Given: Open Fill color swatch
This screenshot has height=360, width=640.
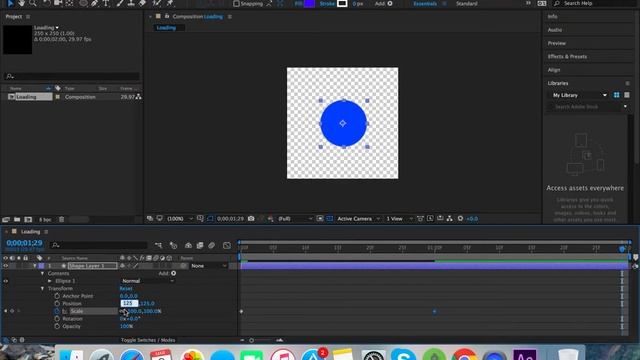Looking at the screenshot, I should pyautogui.click(x=310, y=4).
